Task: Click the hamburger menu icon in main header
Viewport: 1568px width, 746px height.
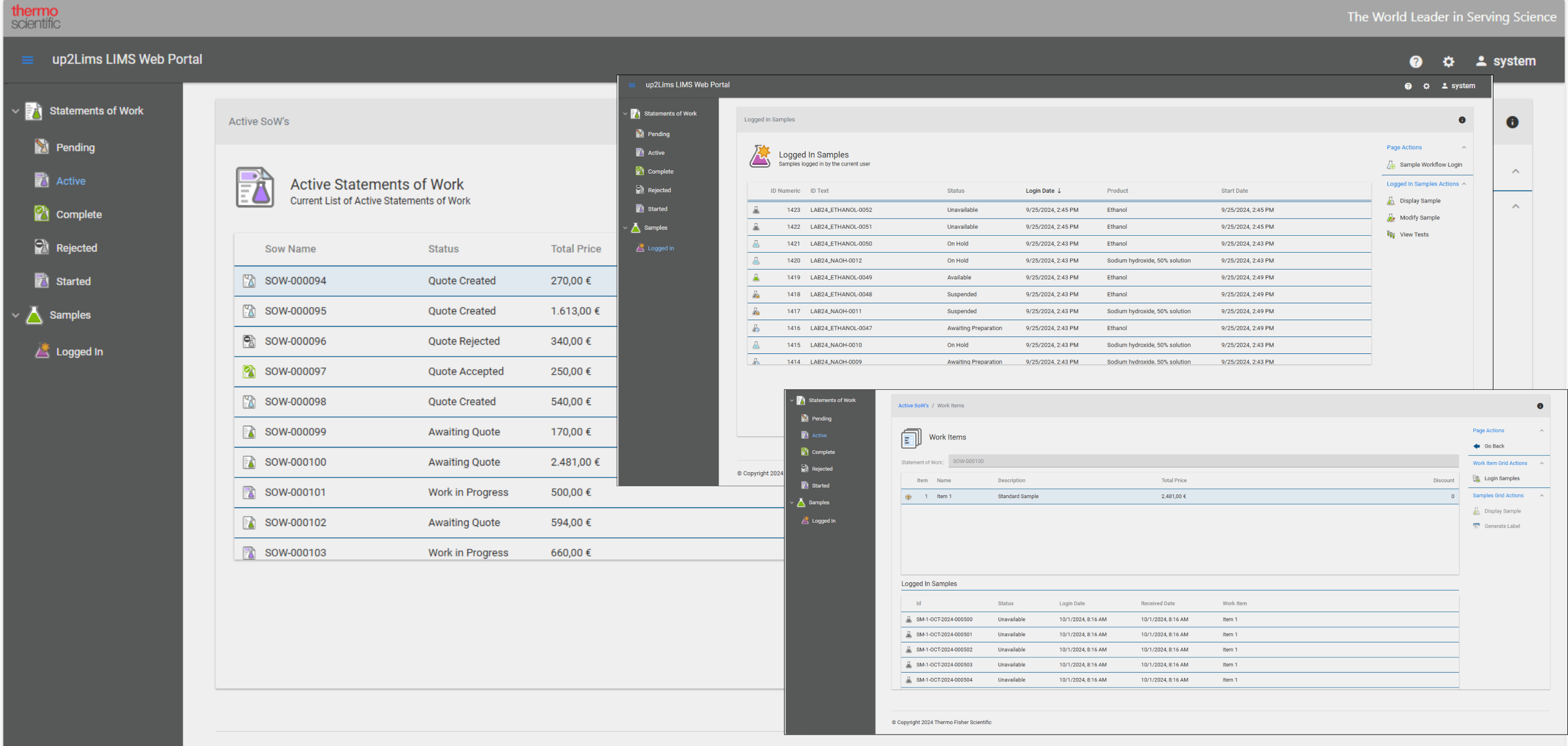Action: click(x=27, y=60)
